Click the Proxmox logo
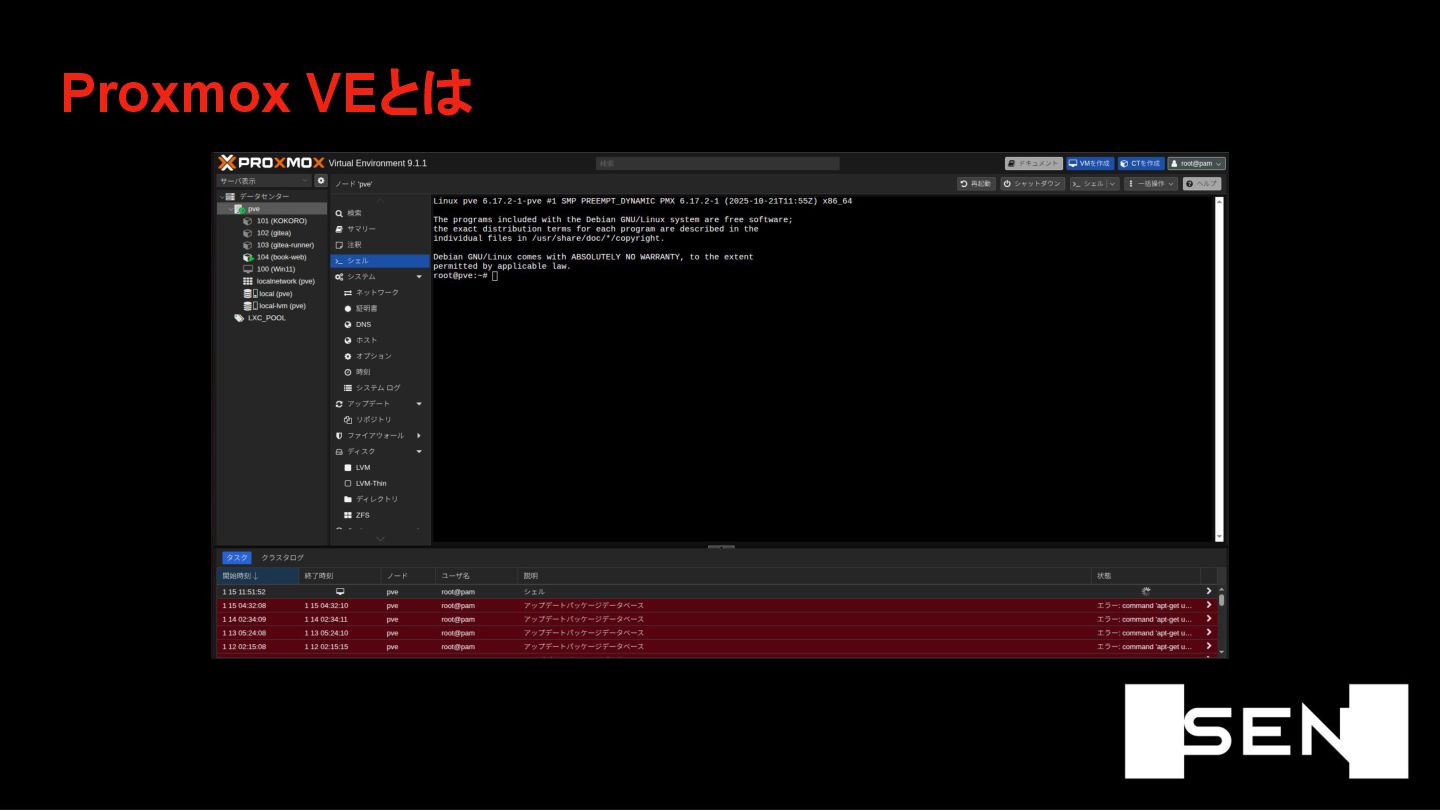1440x810 pixels. tap(271, 163)
